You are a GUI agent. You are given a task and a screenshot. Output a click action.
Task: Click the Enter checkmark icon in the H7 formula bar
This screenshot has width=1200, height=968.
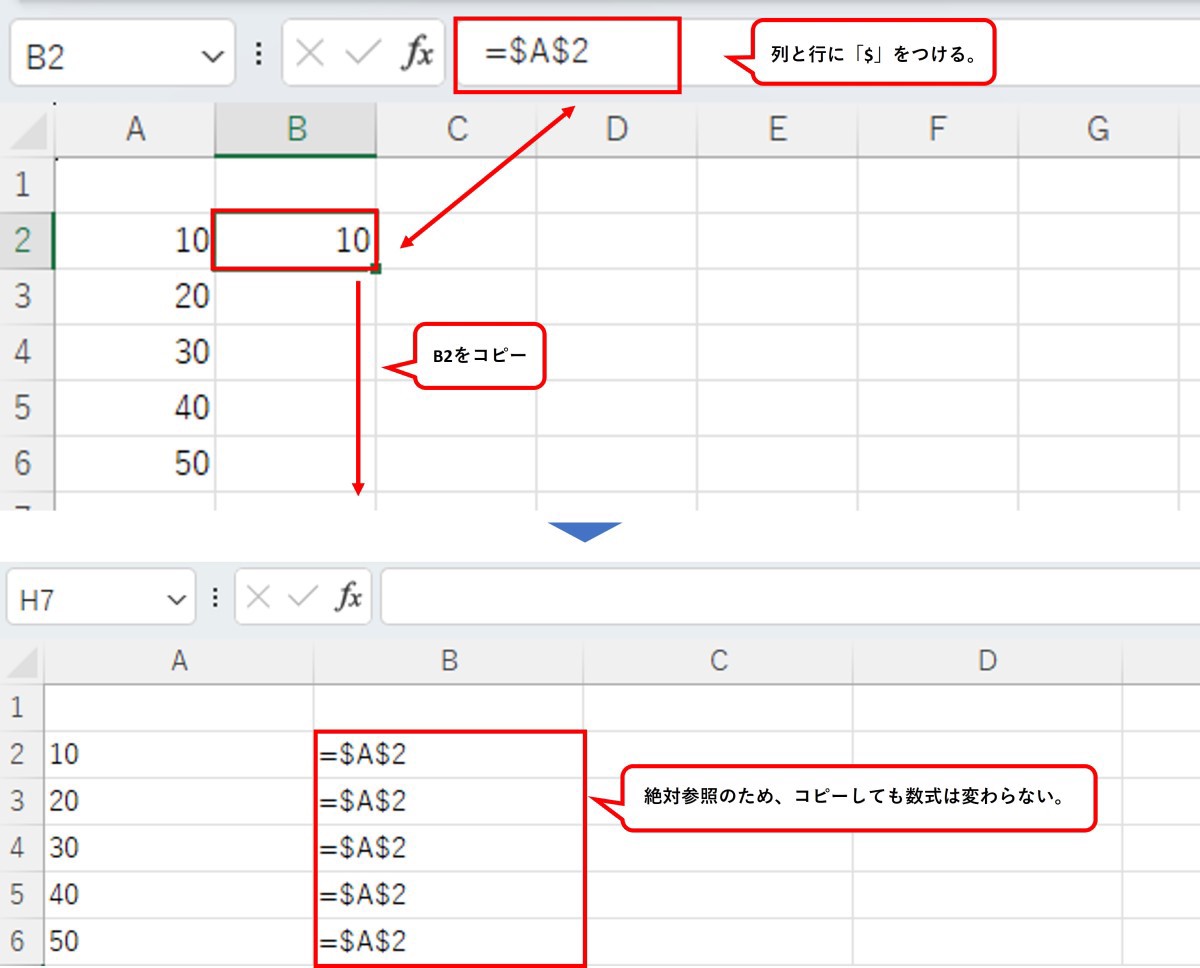tap(302, 598)
